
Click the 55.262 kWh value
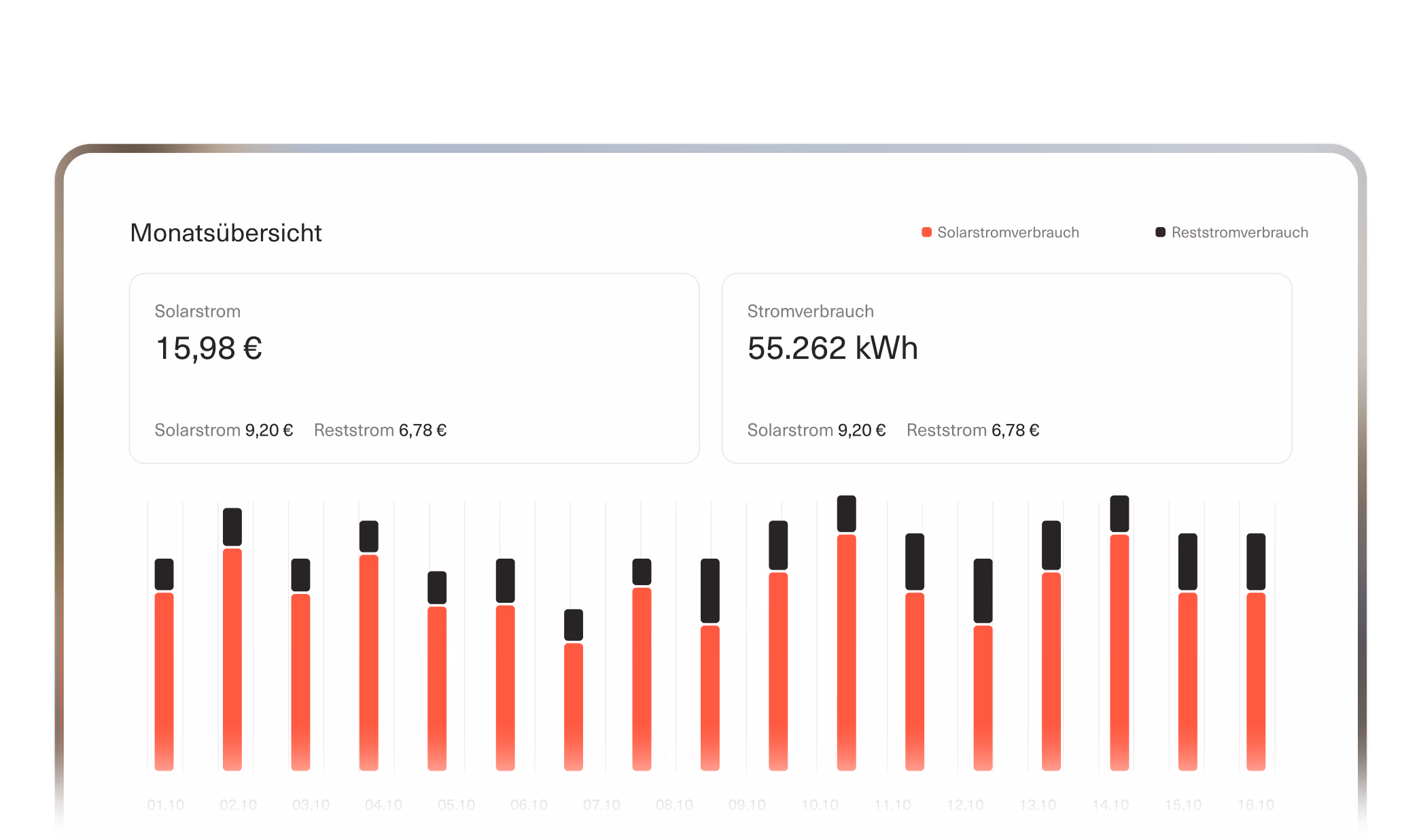(x=833, y=348)
